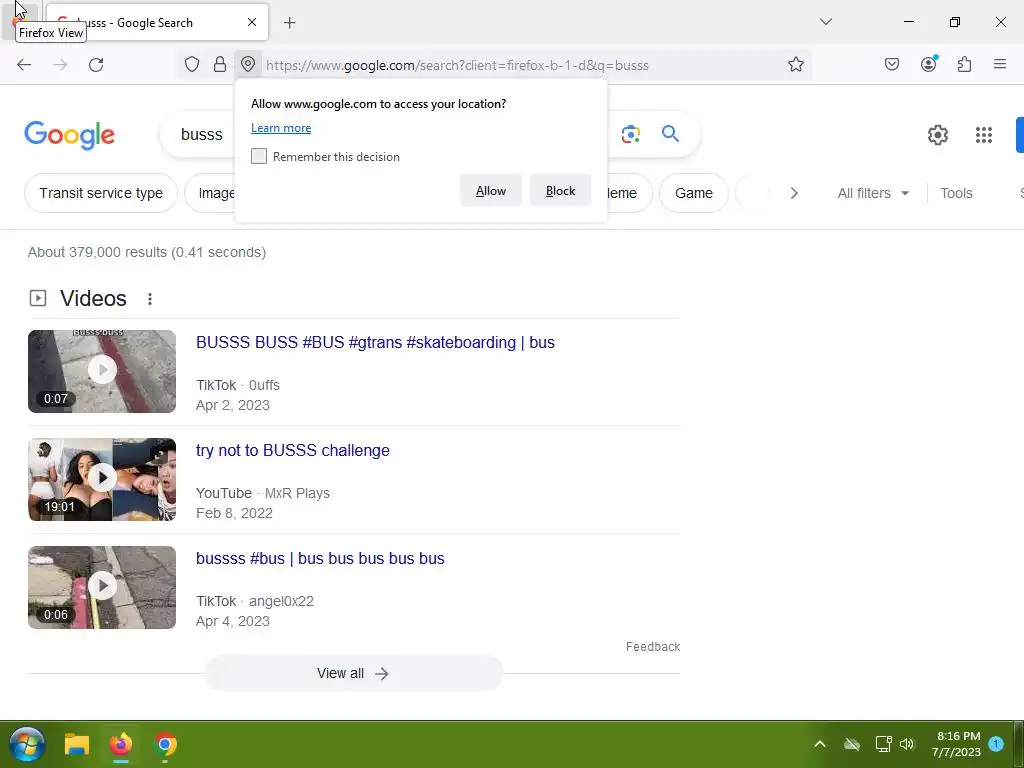
Task: Open bussss #bus bus bus video link
Action: coord(320,558)
